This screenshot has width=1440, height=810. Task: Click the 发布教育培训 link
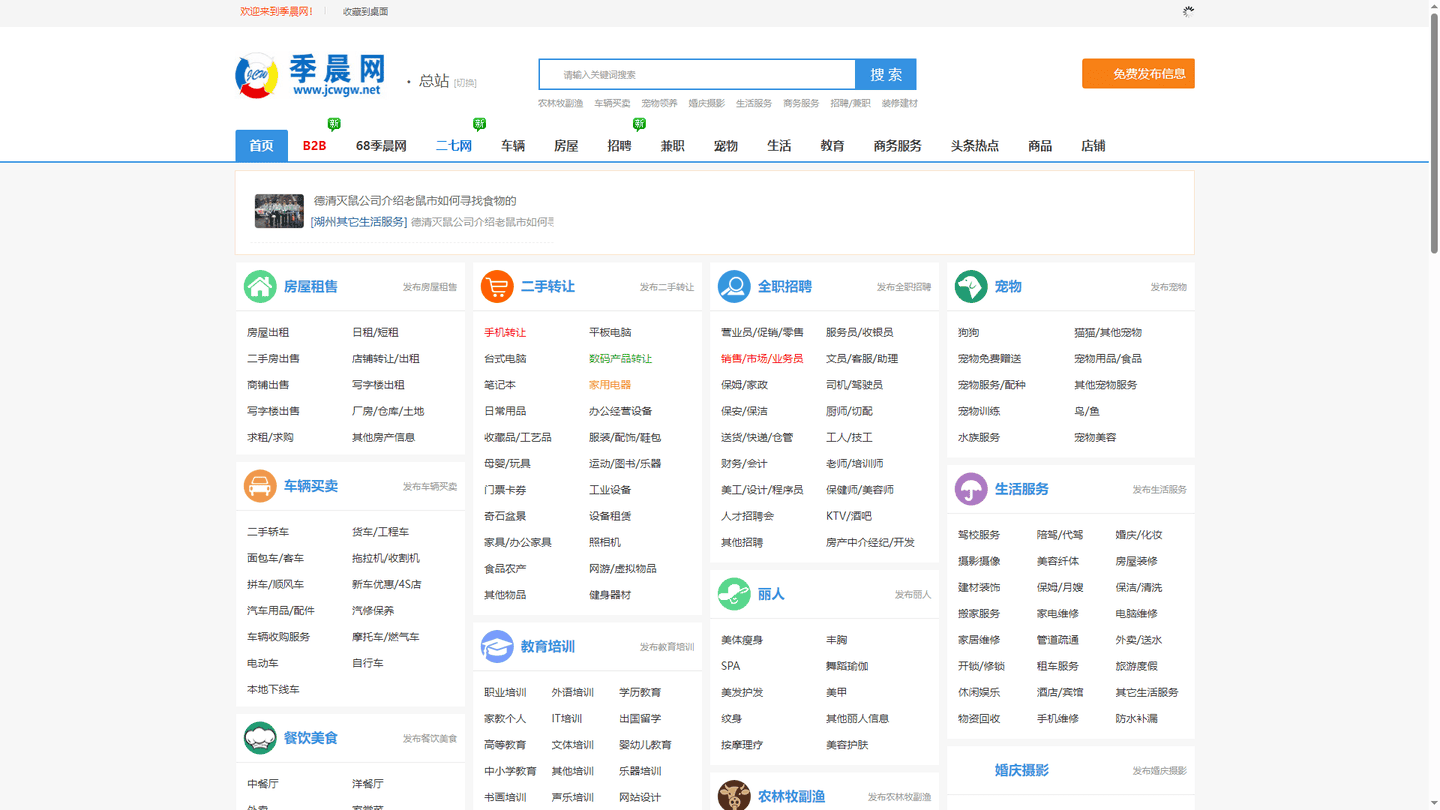[667, 647]
